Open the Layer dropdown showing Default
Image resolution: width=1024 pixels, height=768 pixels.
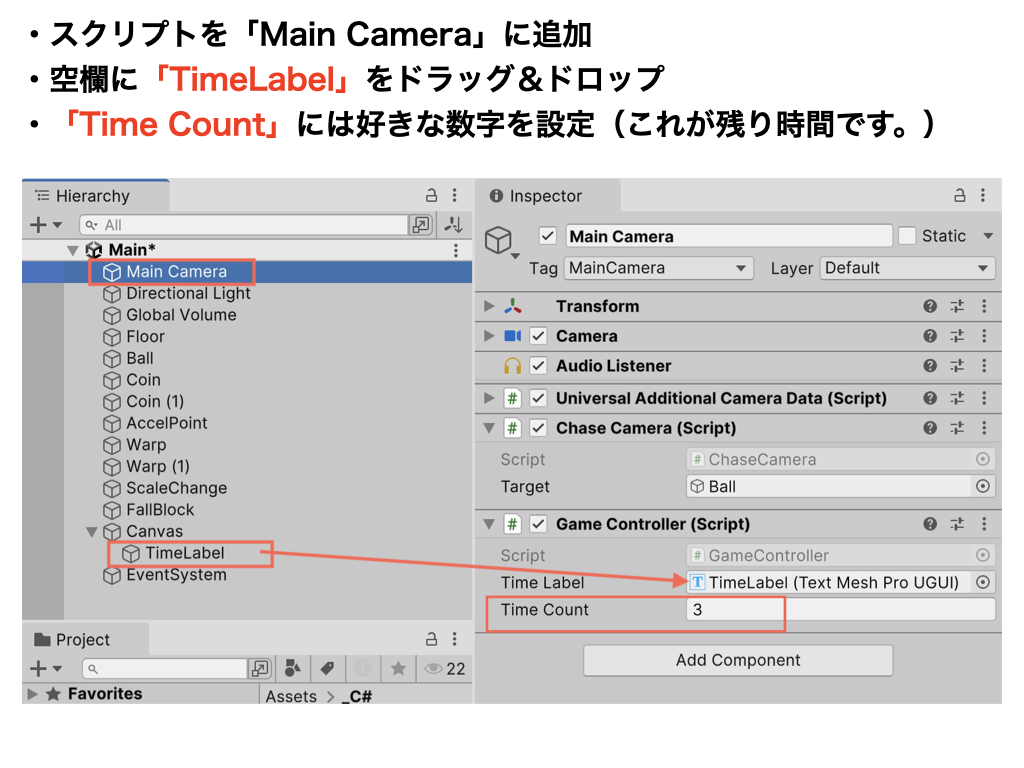pyautogui.click(x=907, y=268)
